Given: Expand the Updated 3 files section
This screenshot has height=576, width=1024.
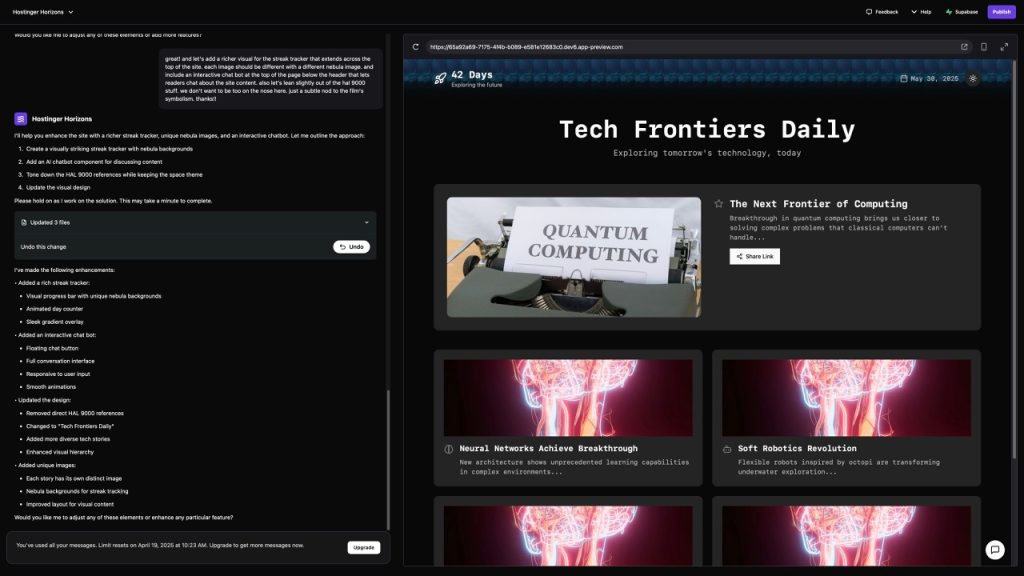Looking at the screenshot, I should (366, 222).
